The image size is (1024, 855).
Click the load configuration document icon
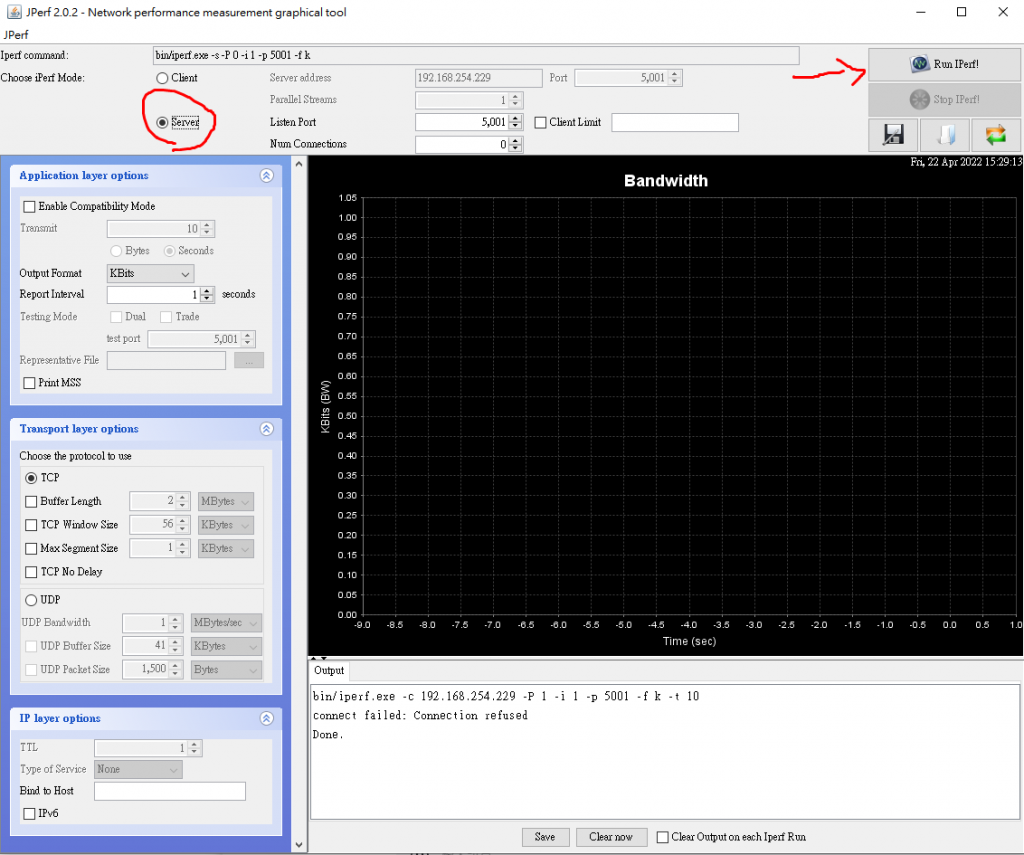pos(945,135)
